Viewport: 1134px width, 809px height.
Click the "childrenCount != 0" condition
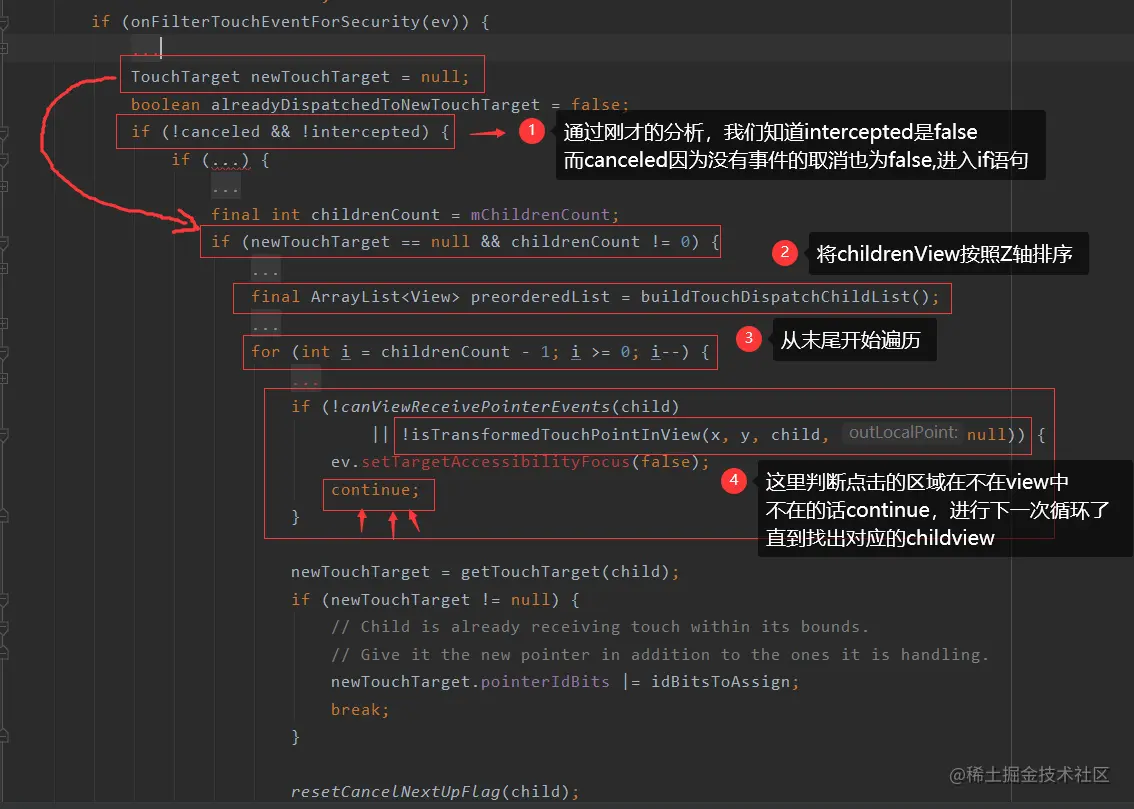click(x=601, y=241)
